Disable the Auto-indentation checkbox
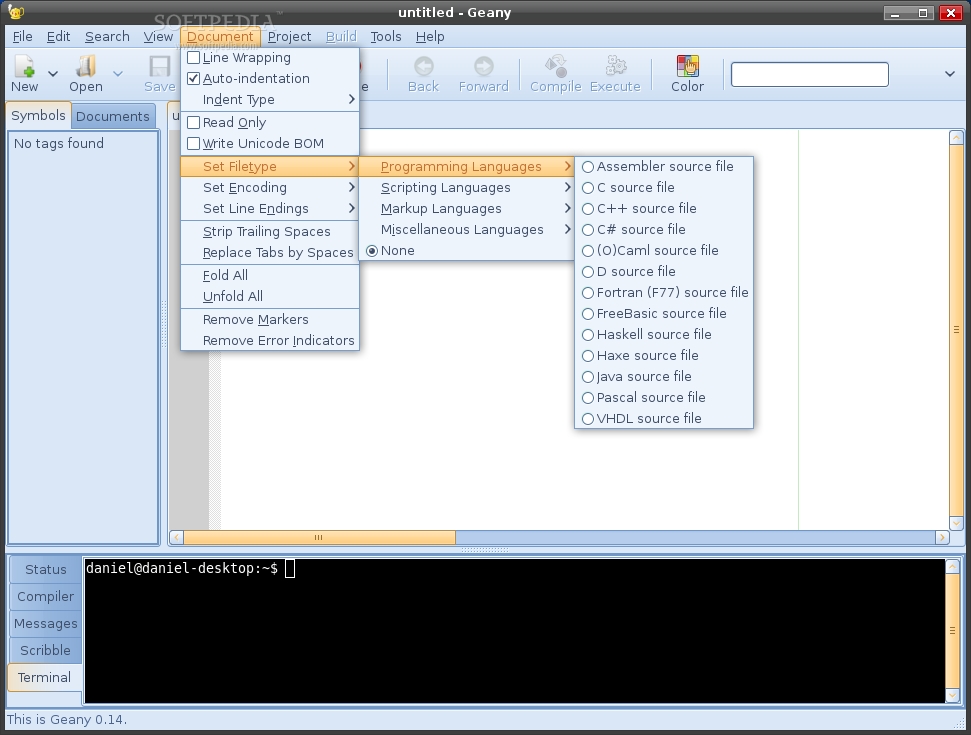The height and width of the screenshot is (735, 971). tap(193, 79)
